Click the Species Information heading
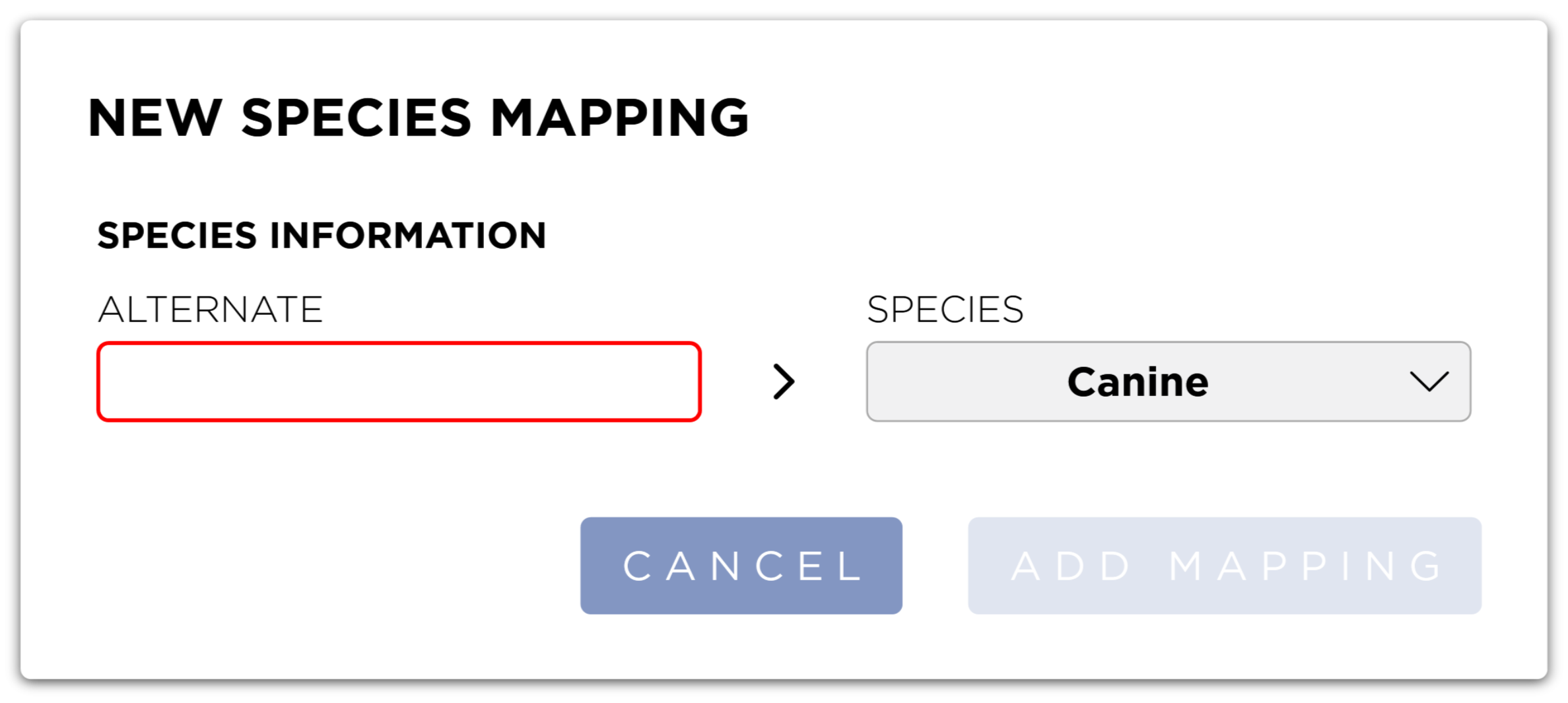The height and width of the screenshot is (703, 1568). pyautogui.click(x=322, y=236)
